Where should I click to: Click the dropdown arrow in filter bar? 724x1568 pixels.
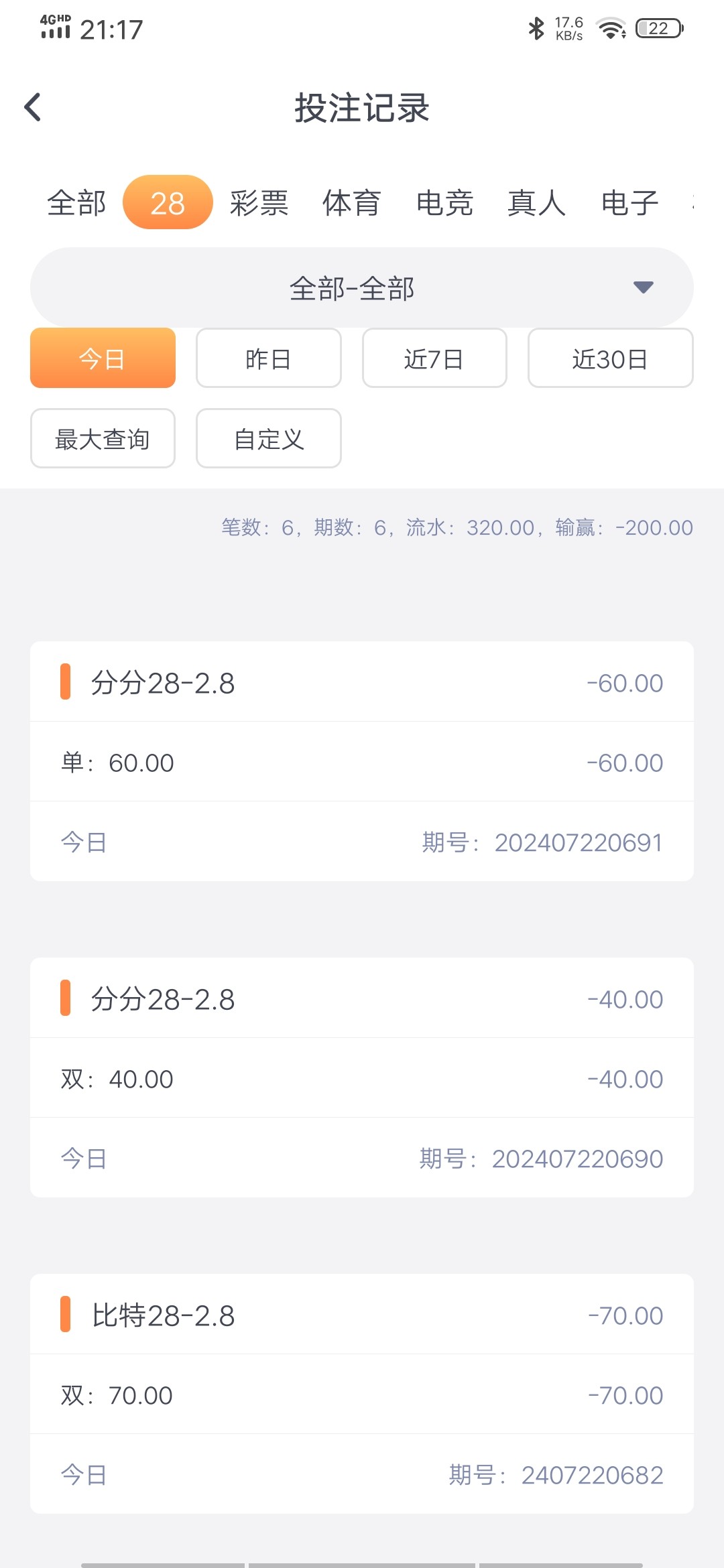click(643, 287)
